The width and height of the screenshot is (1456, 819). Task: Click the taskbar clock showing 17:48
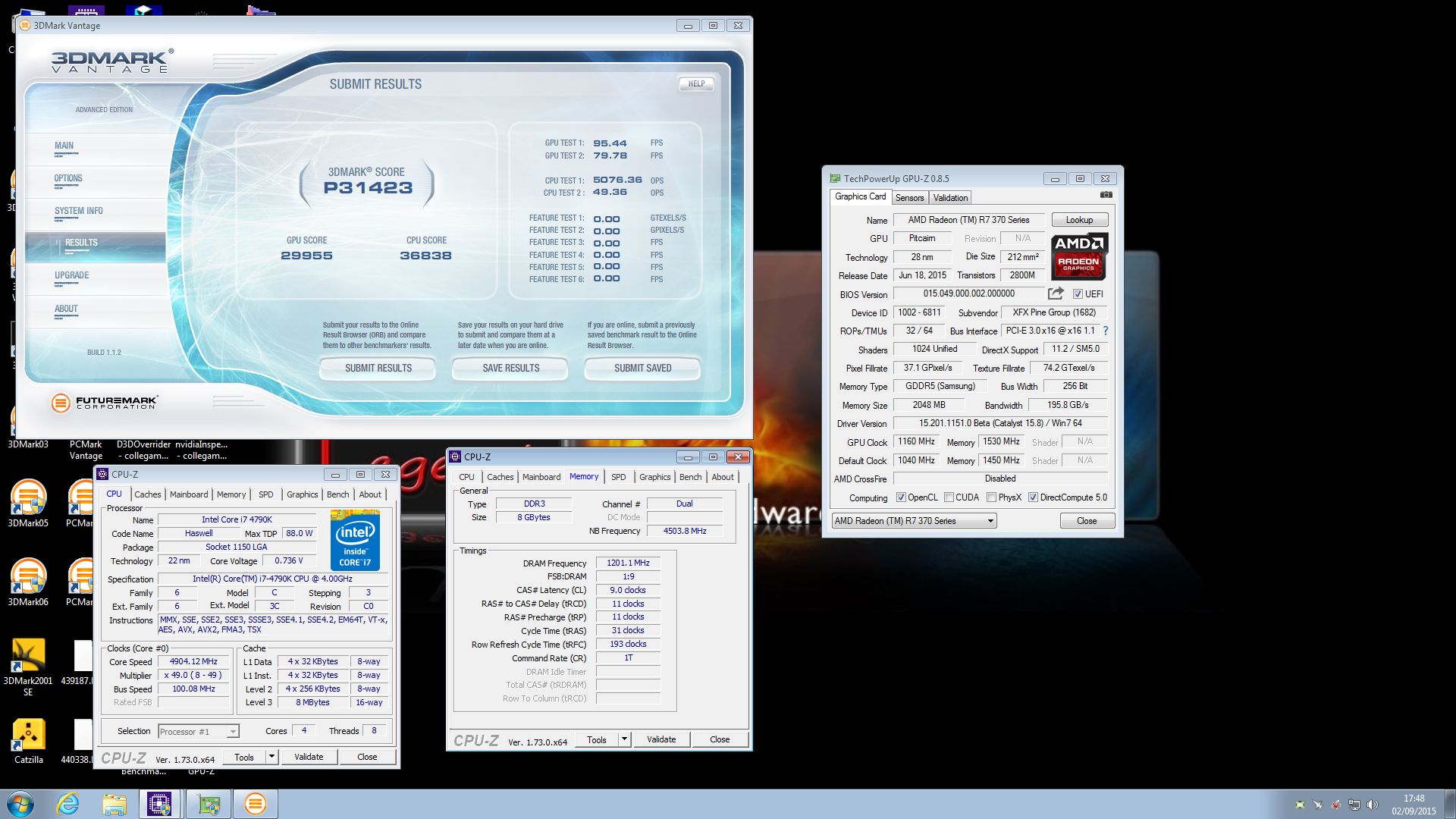[x=1414, y=805]
